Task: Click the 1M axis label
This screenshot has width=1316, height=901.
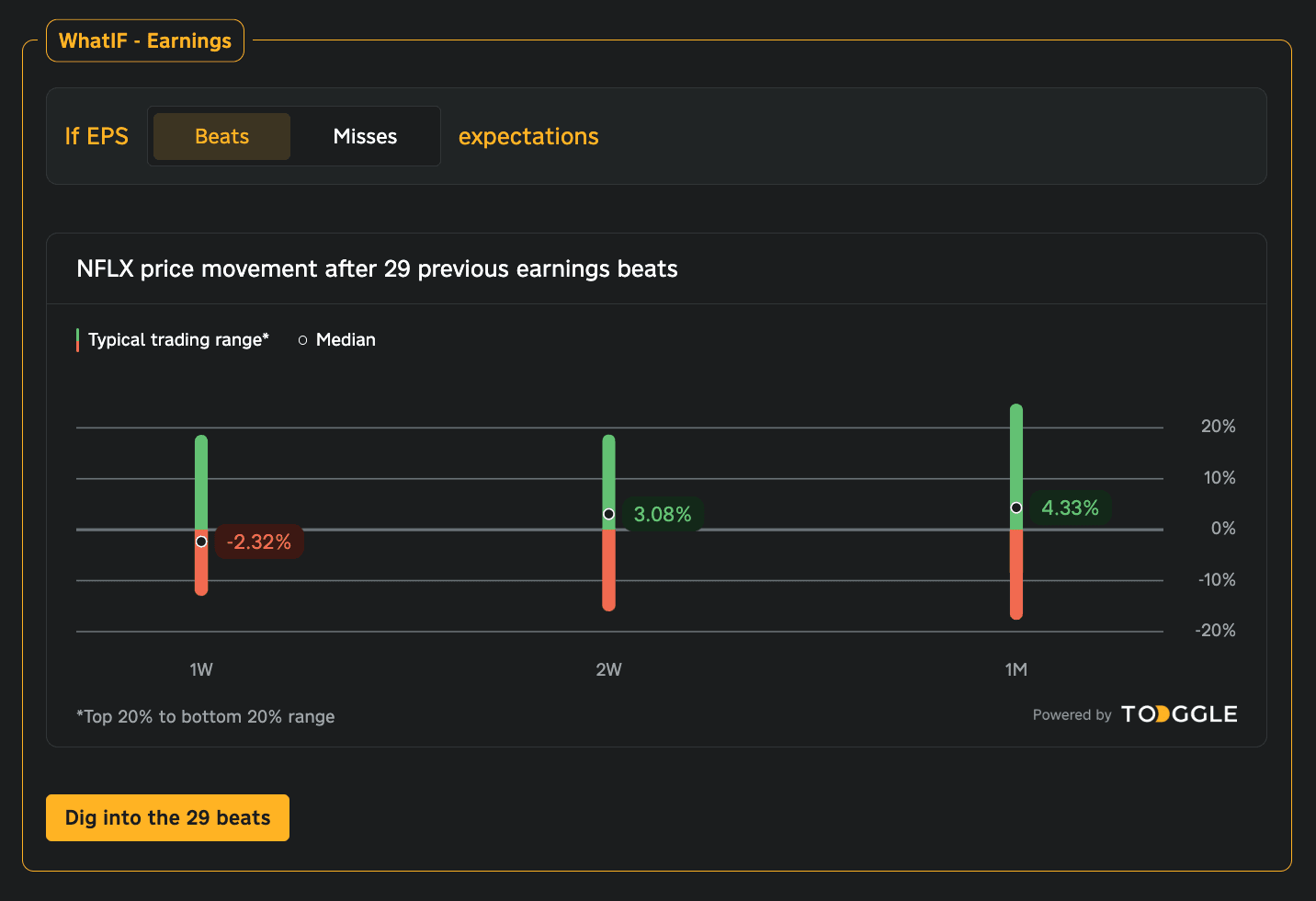Action: click(1016, 669)
